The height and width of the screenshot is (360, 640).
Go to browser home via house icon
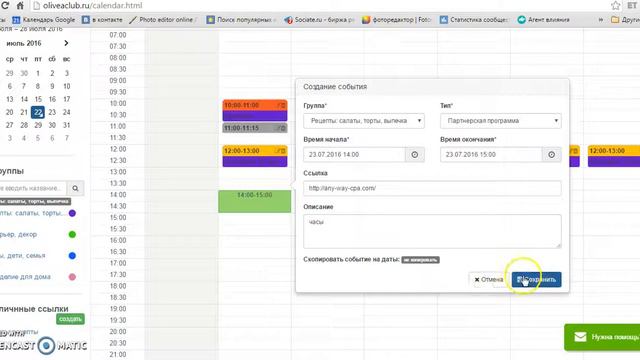coord(20,6)
